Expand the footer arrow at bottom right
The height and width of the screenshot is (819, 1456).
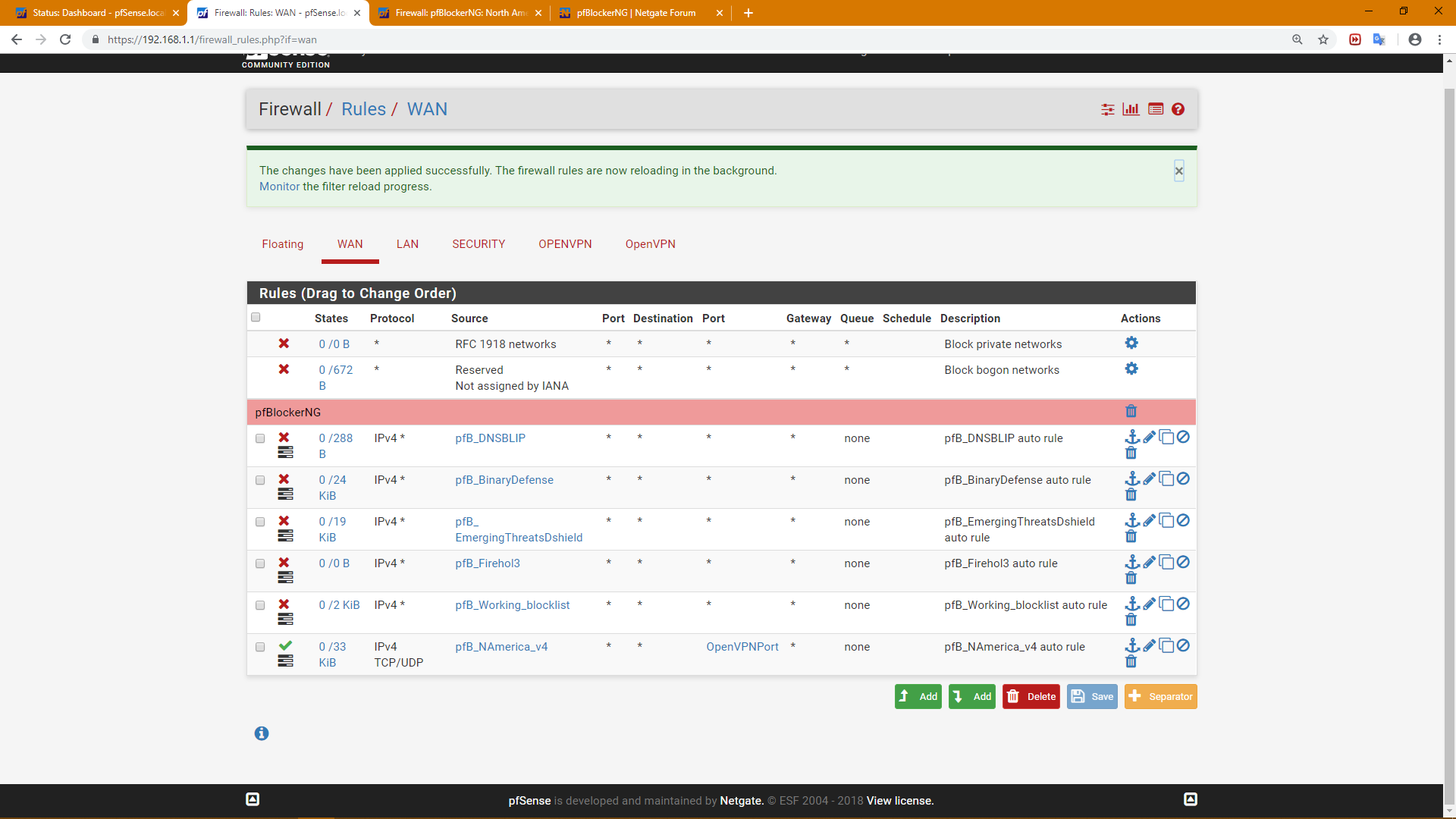click(1191, 799)
